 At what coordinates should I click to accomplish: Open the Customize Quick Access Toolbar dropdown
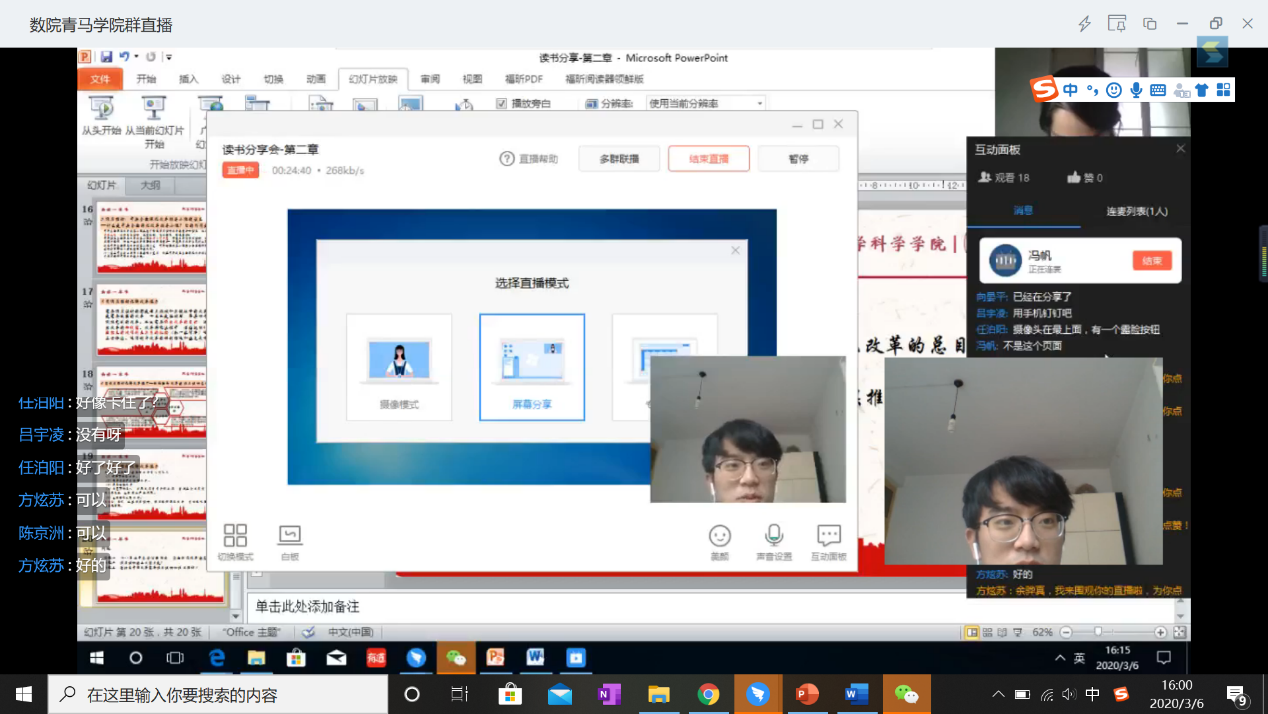[169, 58]
